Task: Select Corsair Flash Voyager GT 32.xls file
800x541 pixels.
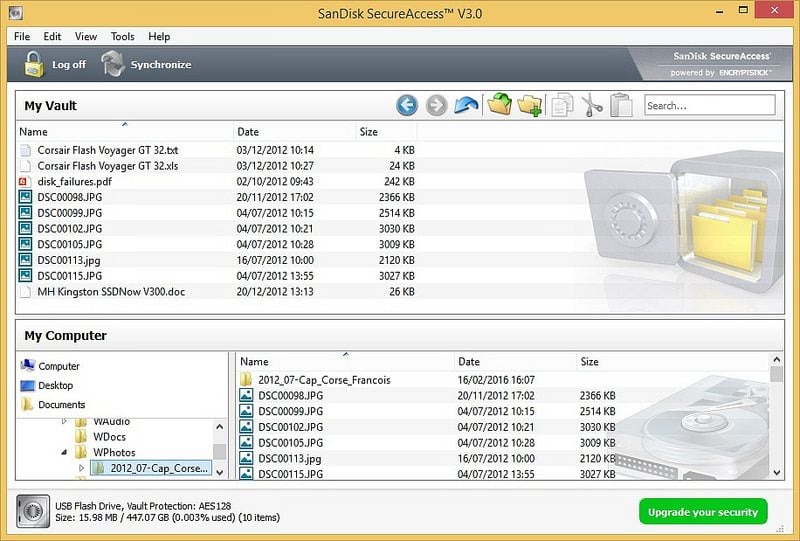Action: tap(108, 166)
